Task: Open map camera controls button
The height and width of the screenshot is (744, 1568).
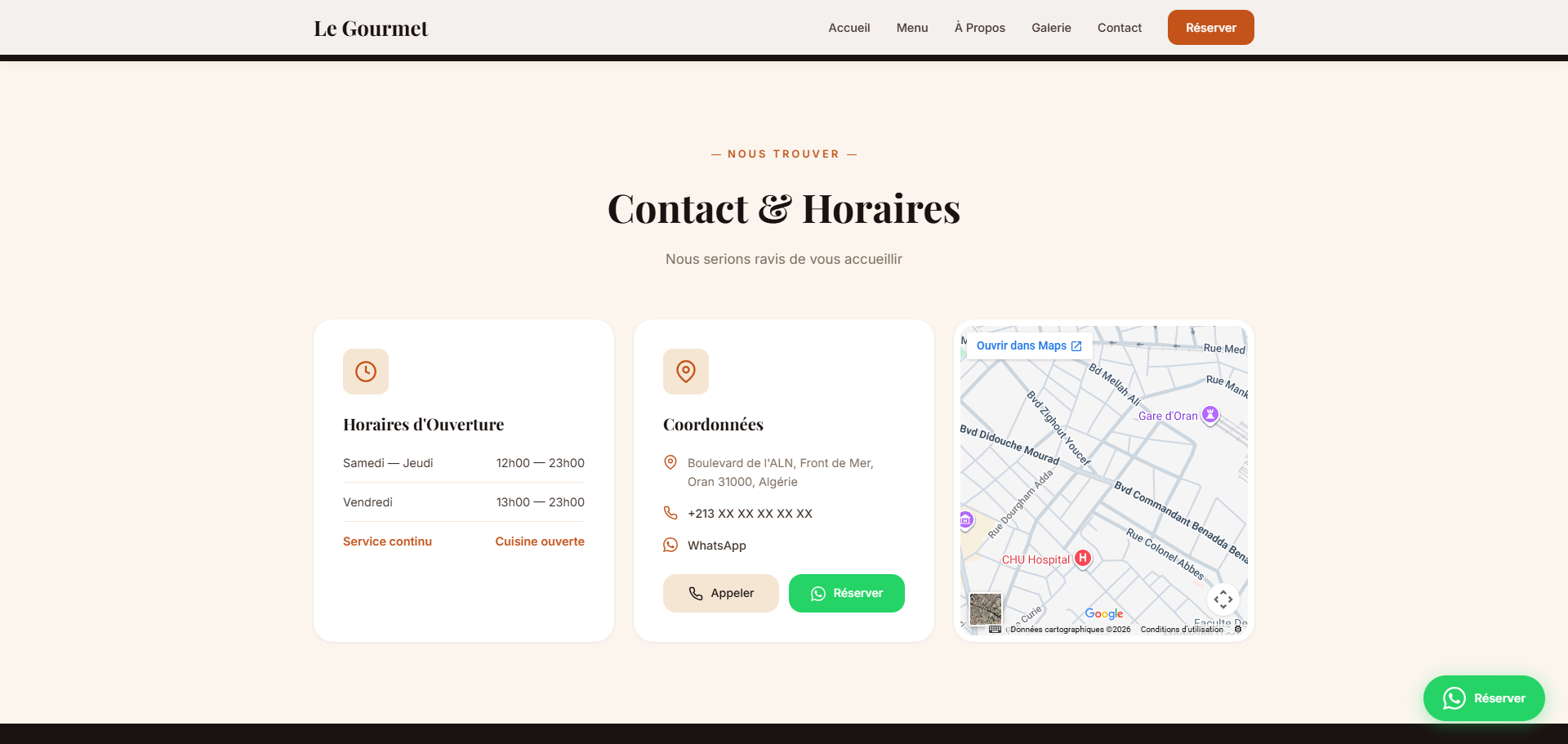Action: point(1223,599)
